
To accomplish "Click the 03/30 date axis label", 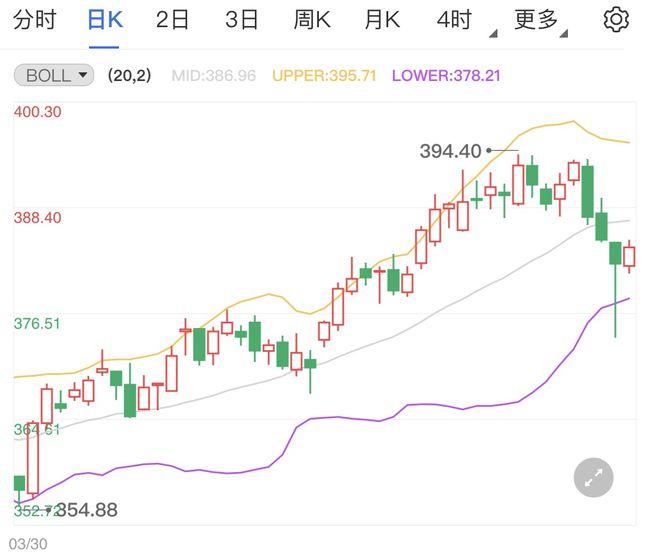I will (x=29, y=544).
